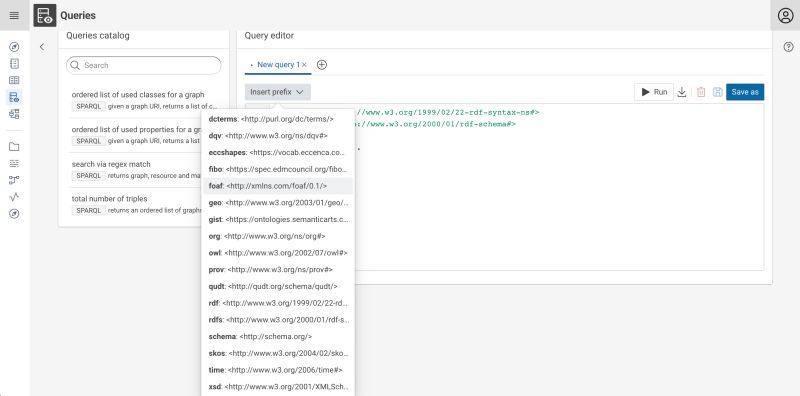
Task: Open the bottom compass icon in sidebar
Action: pos(14,214)
